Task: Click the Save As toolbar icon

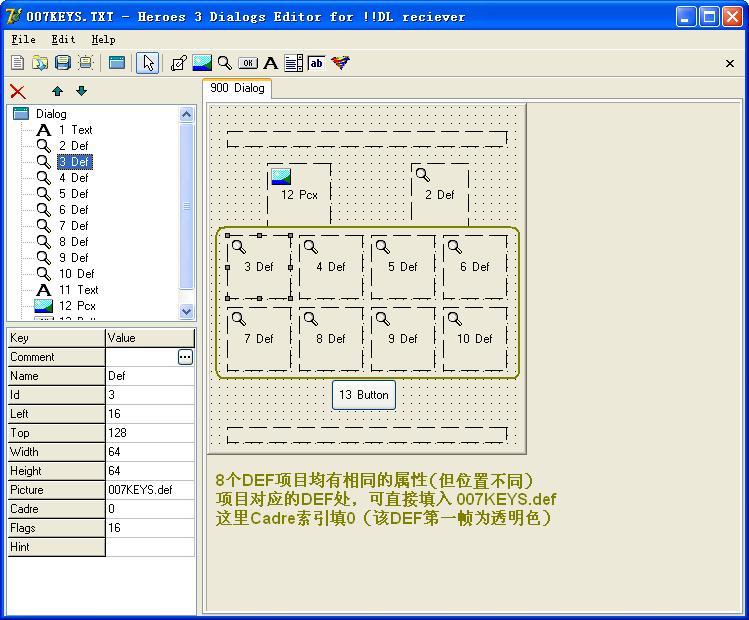Action: pos(86,63)
